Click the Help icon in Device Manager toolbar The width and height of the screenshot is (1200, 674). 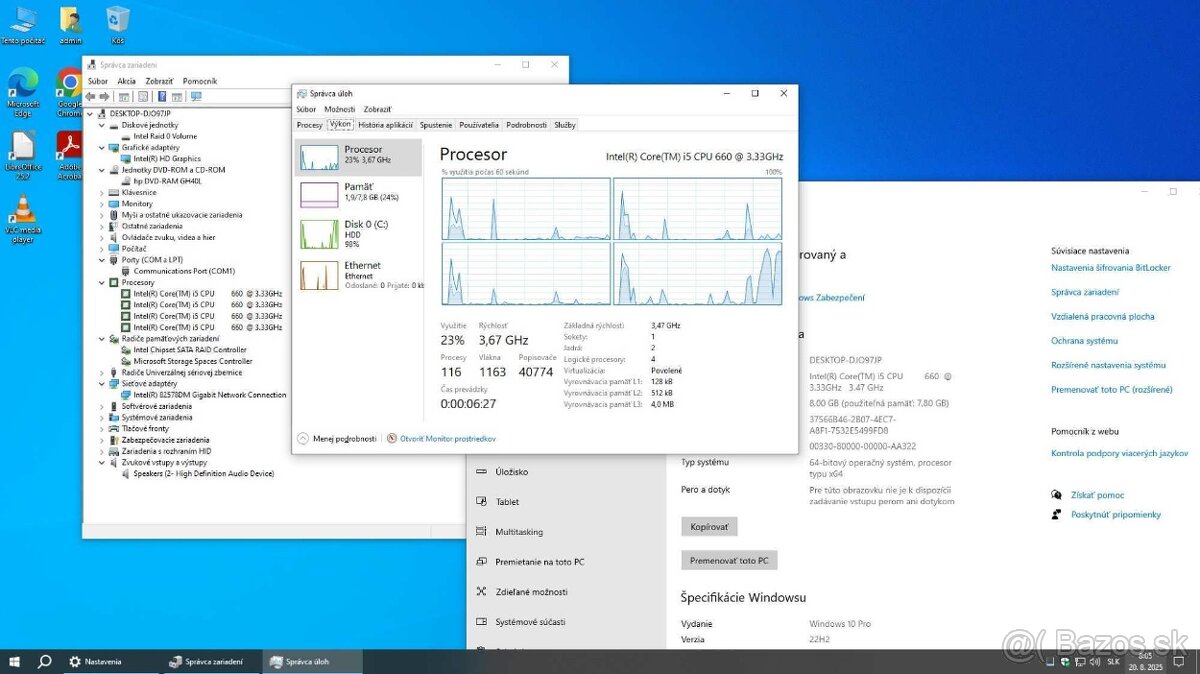click(162, 96)
